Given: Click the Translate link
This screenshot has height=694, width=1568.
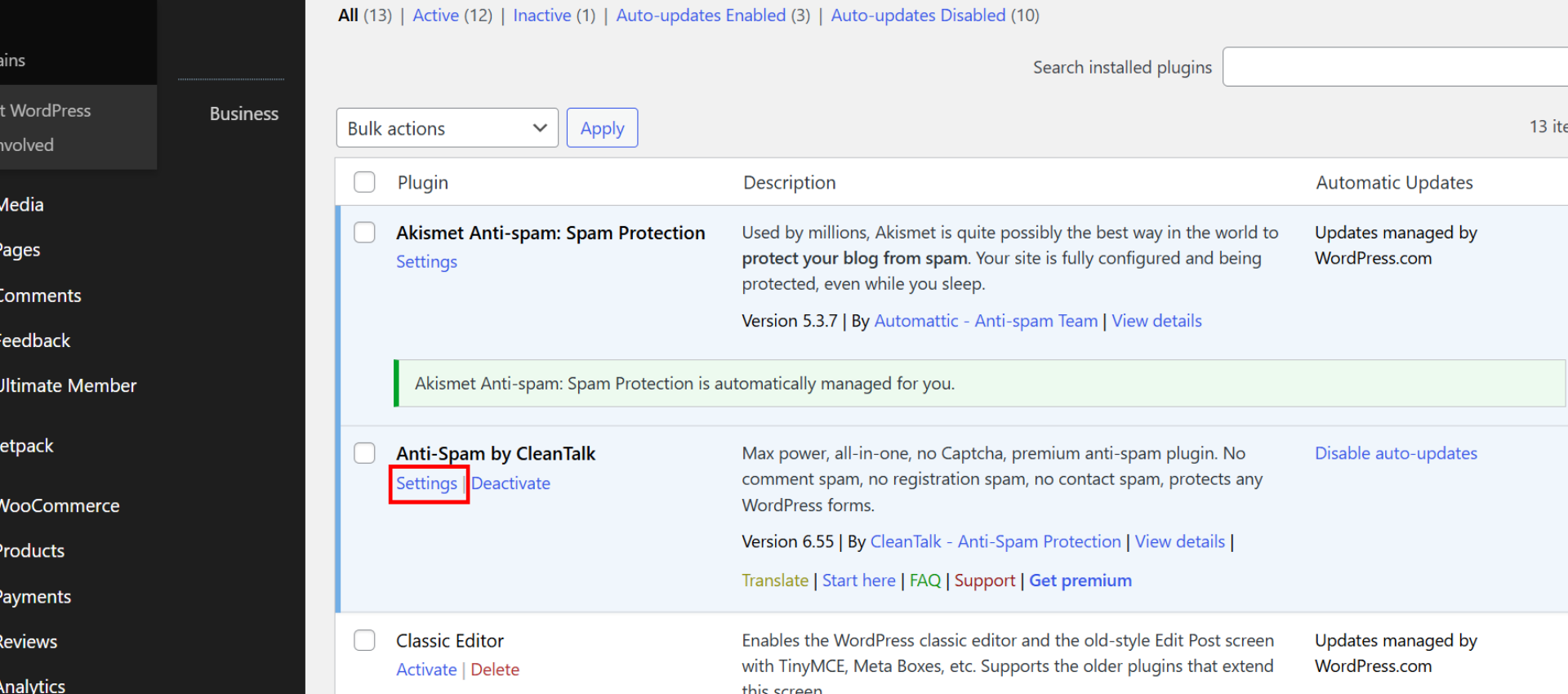Looking at the screenshot, I should coord(775,581).
